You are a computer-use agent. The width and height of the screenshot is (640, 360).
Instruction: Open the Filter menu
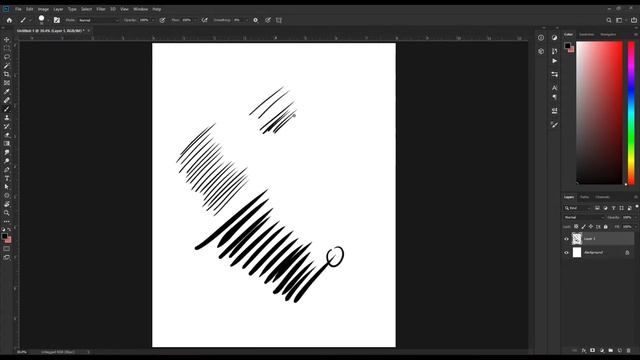101,9
